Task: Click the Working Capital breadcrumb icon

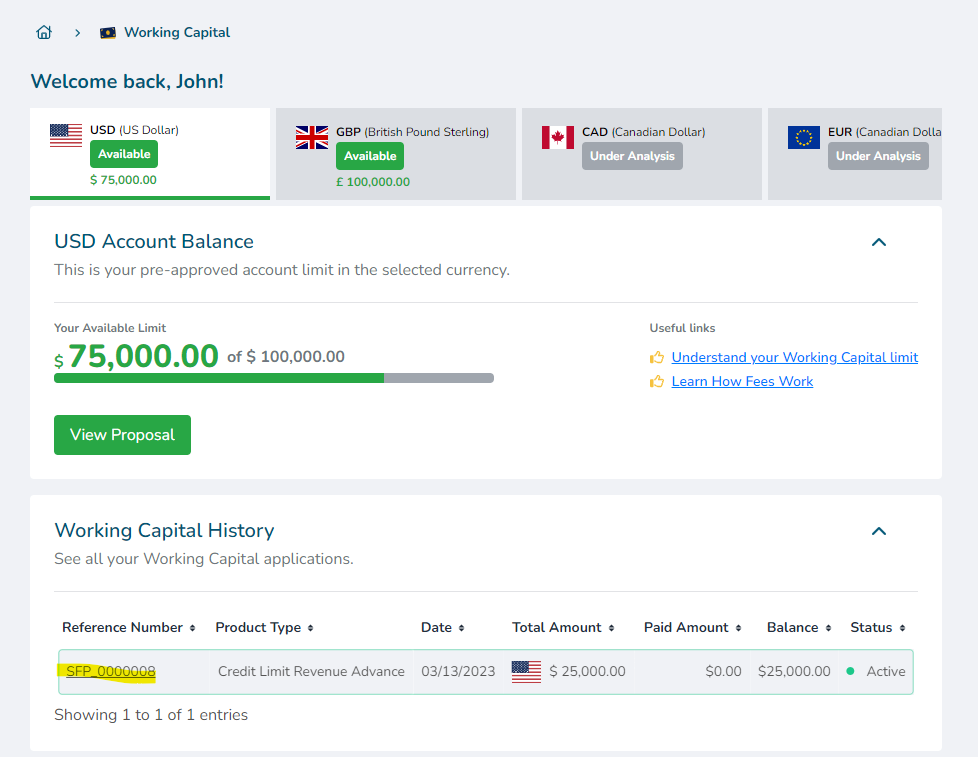Action: click(108, 33)
